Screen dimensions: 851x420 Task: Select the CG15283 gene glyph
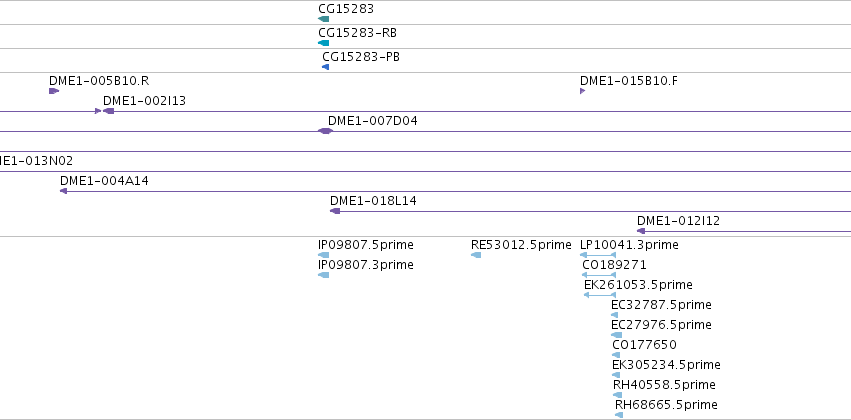323,19
